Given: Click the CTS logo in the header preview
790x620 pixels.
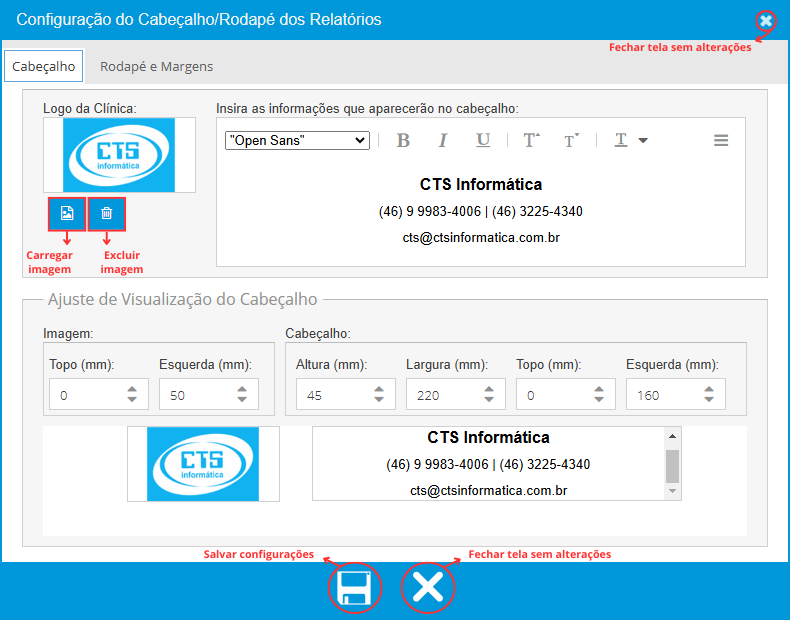Looking at the screenshot, I should 203,464.
